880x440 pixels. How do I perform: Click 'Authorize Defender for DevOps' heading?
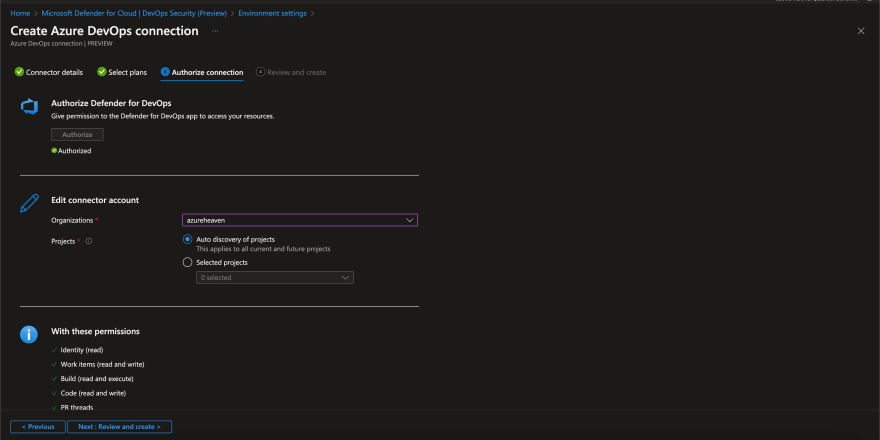pyautogui.click(x=111, y=103)
